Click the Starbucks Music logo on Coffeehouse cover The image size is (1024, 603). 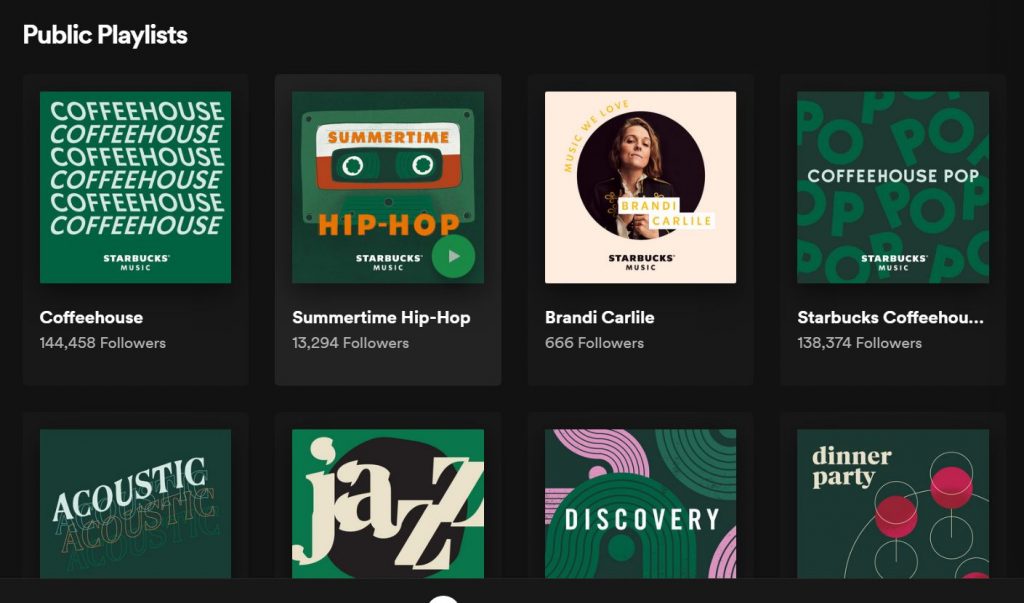tap(136, 262)
